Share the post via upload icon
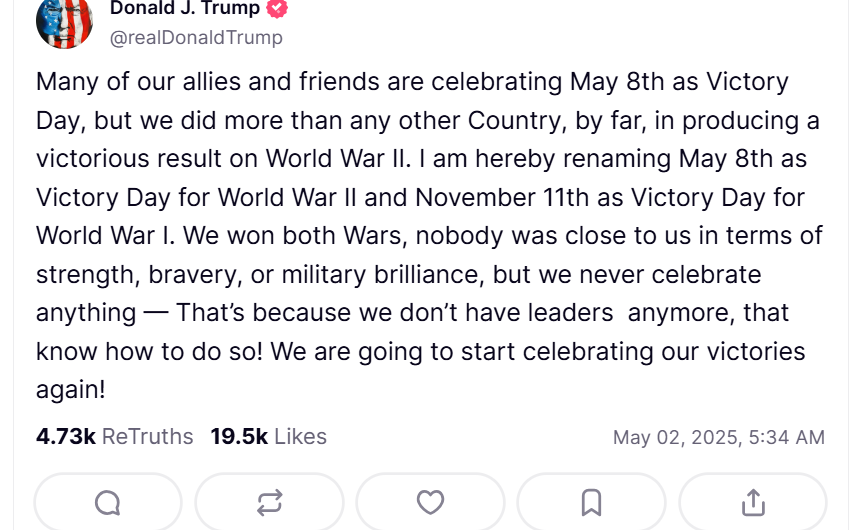Screen dimensions: 863x530 tap(753, 502)
